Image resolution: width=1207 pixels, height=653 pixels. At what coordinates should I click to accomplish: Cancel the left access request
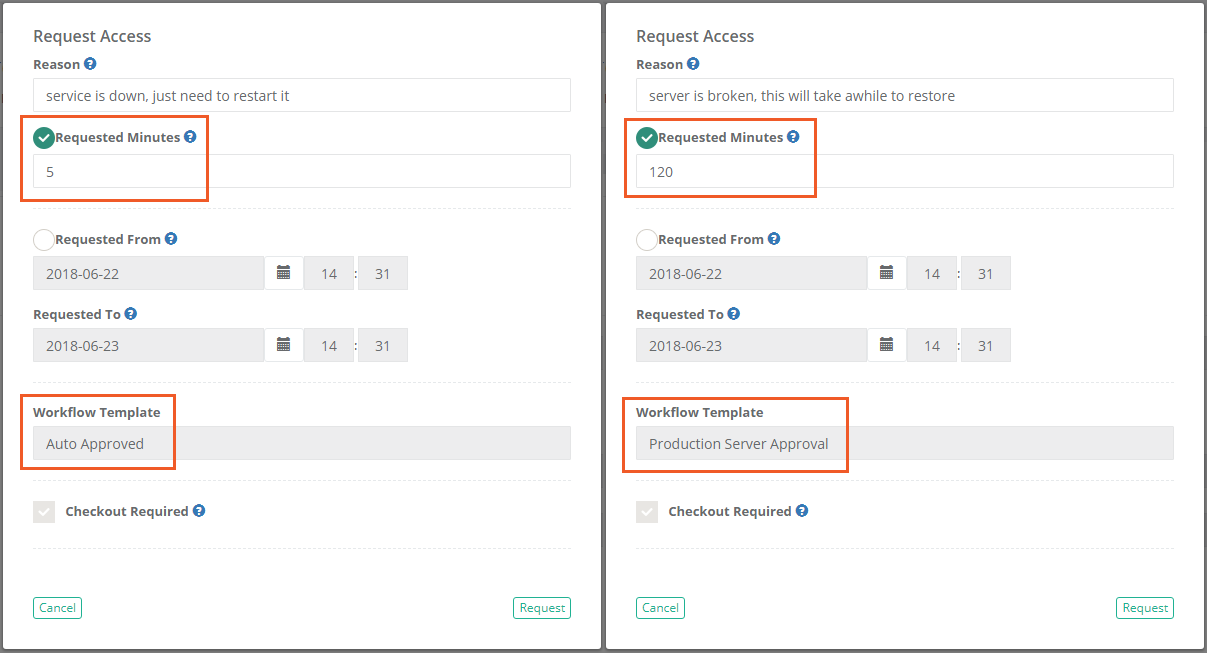pyautogui.click(x=57, y=607)
